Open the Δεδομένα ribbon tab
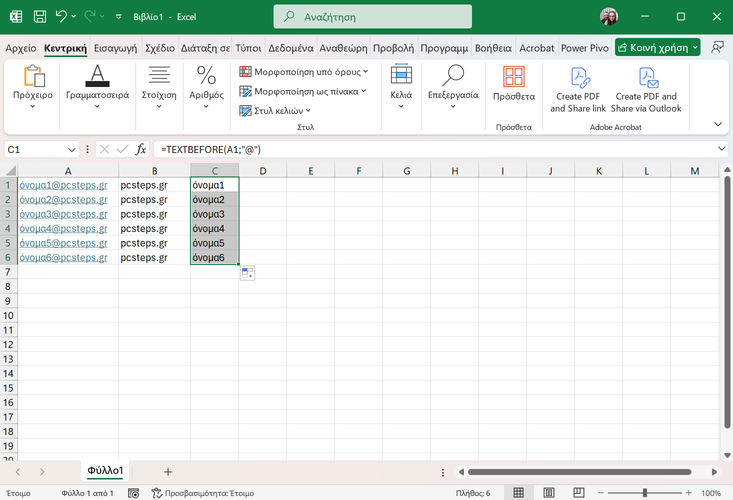Viewport: 733px width, 500px height. [x=291, y=48]
